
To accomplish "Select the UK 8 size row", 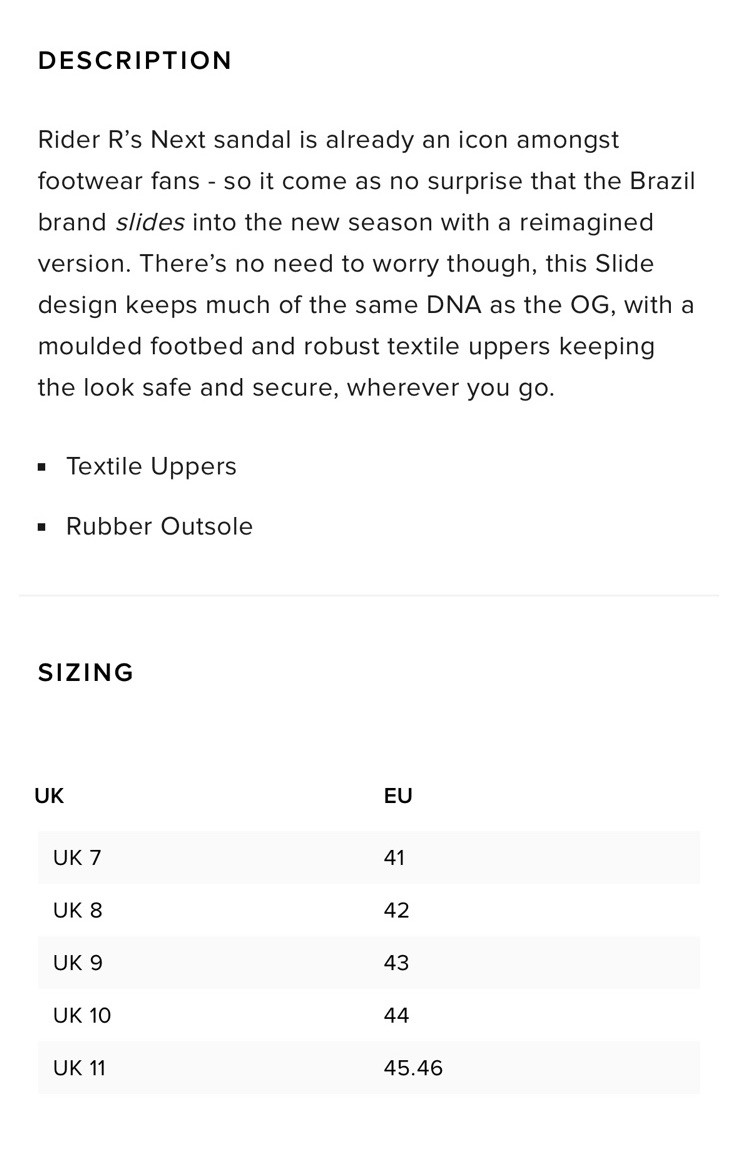I will [x=369, y=910].
